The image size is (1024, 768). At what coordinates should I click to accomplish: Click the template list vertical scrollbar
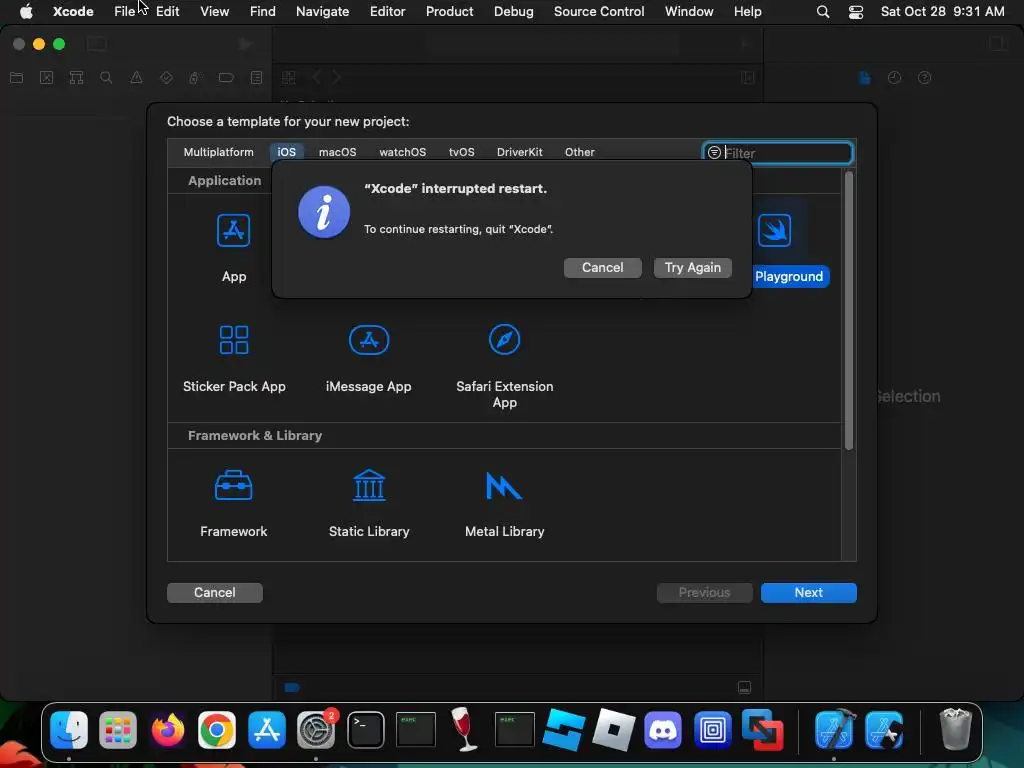pyautogui.click(x=848, y=311)
